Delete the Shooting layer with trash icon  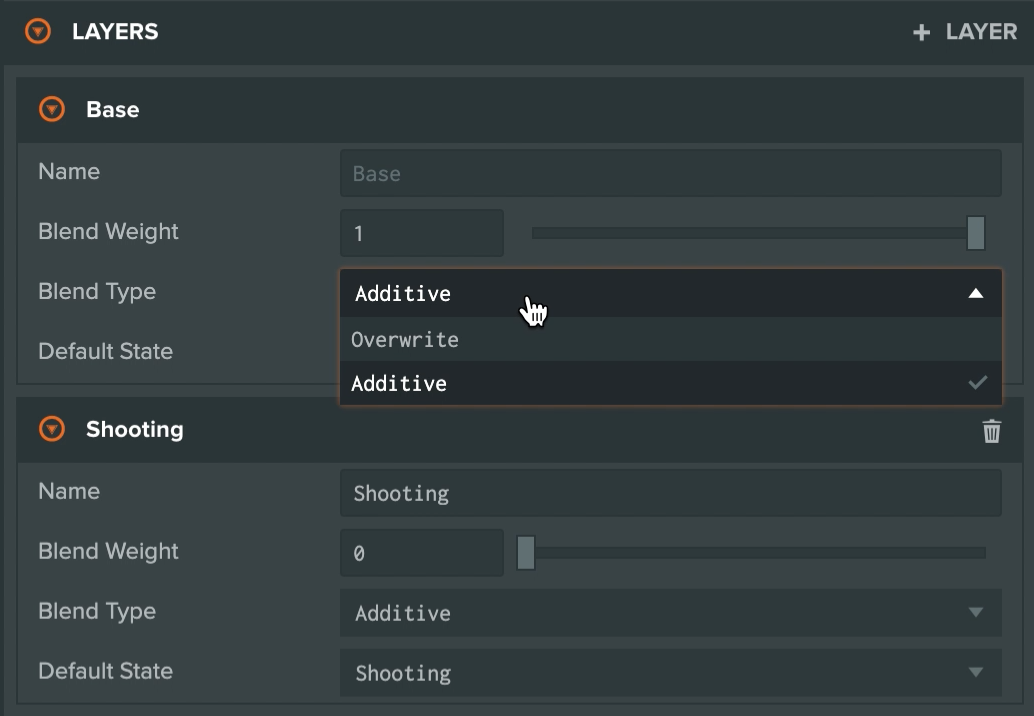point(991,431)
